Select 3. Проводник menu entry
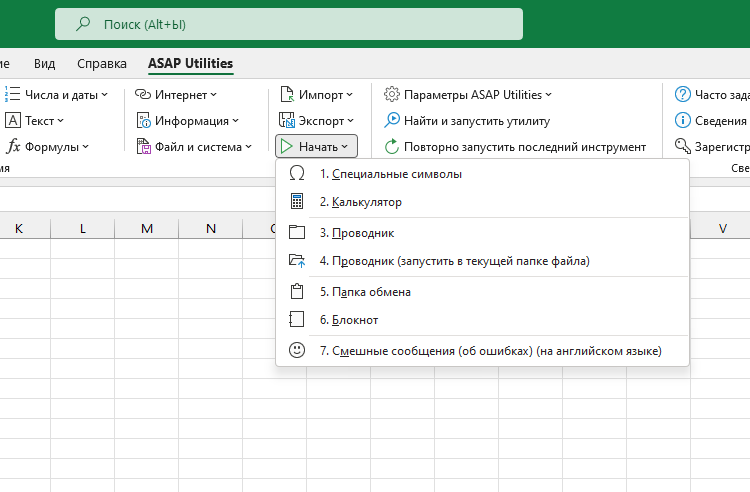This screenshot has height=492, width=750. click(483, 233)
